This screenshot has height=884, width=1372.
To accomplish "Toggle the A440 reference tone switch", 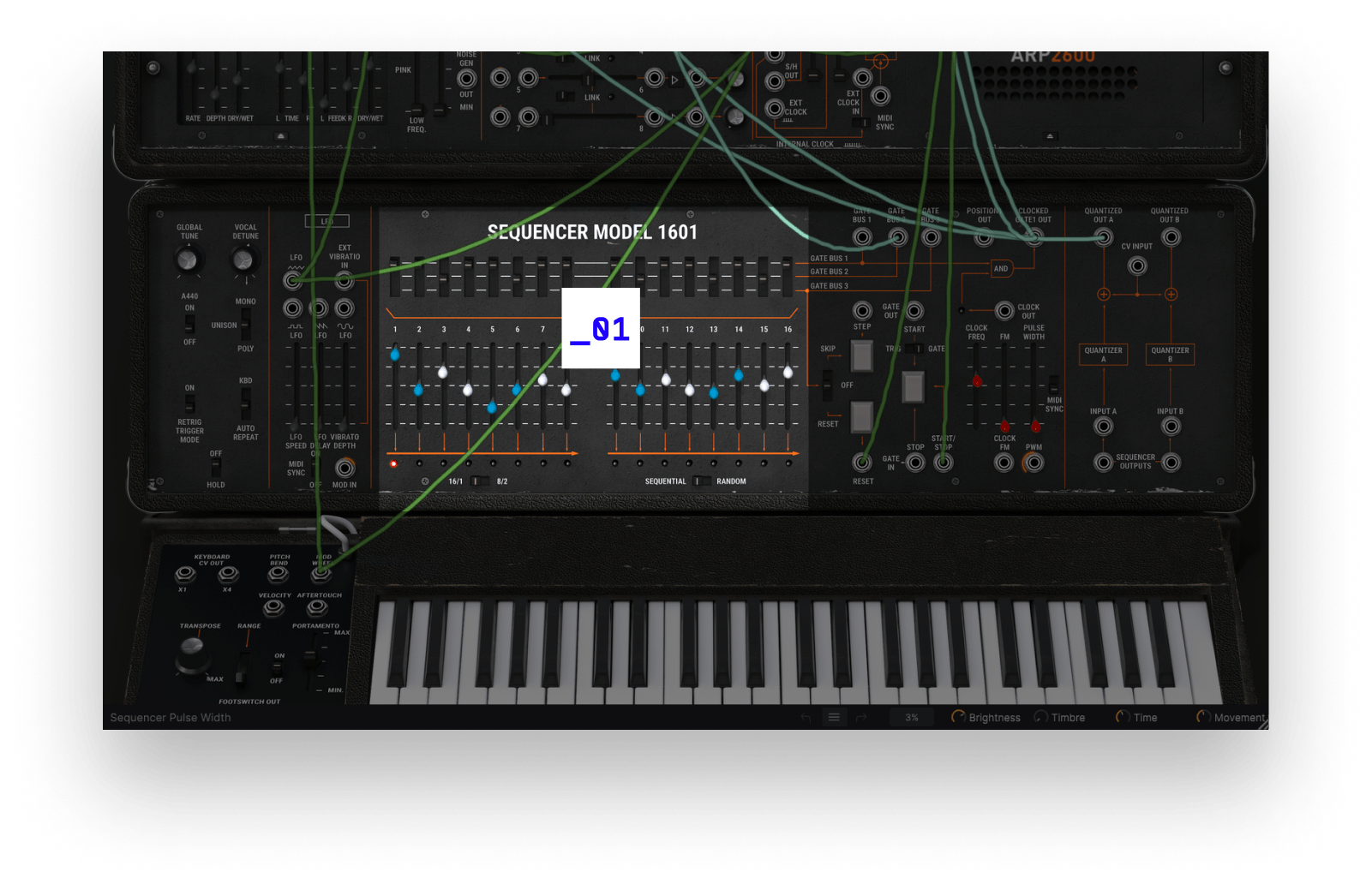I will (x=189, y=326).
